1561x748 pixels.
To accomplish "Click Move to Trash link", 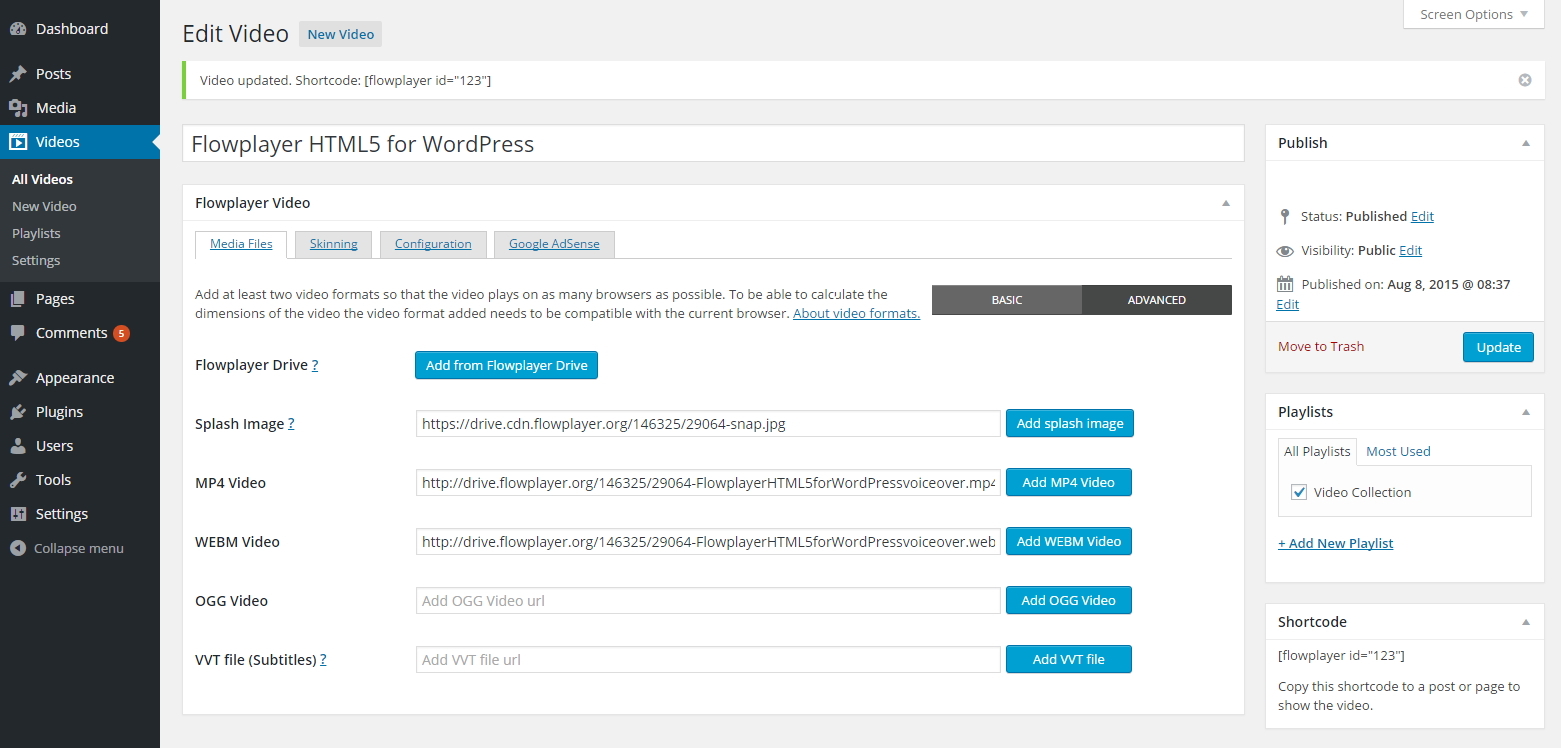I will click(x=1321, y=346).
